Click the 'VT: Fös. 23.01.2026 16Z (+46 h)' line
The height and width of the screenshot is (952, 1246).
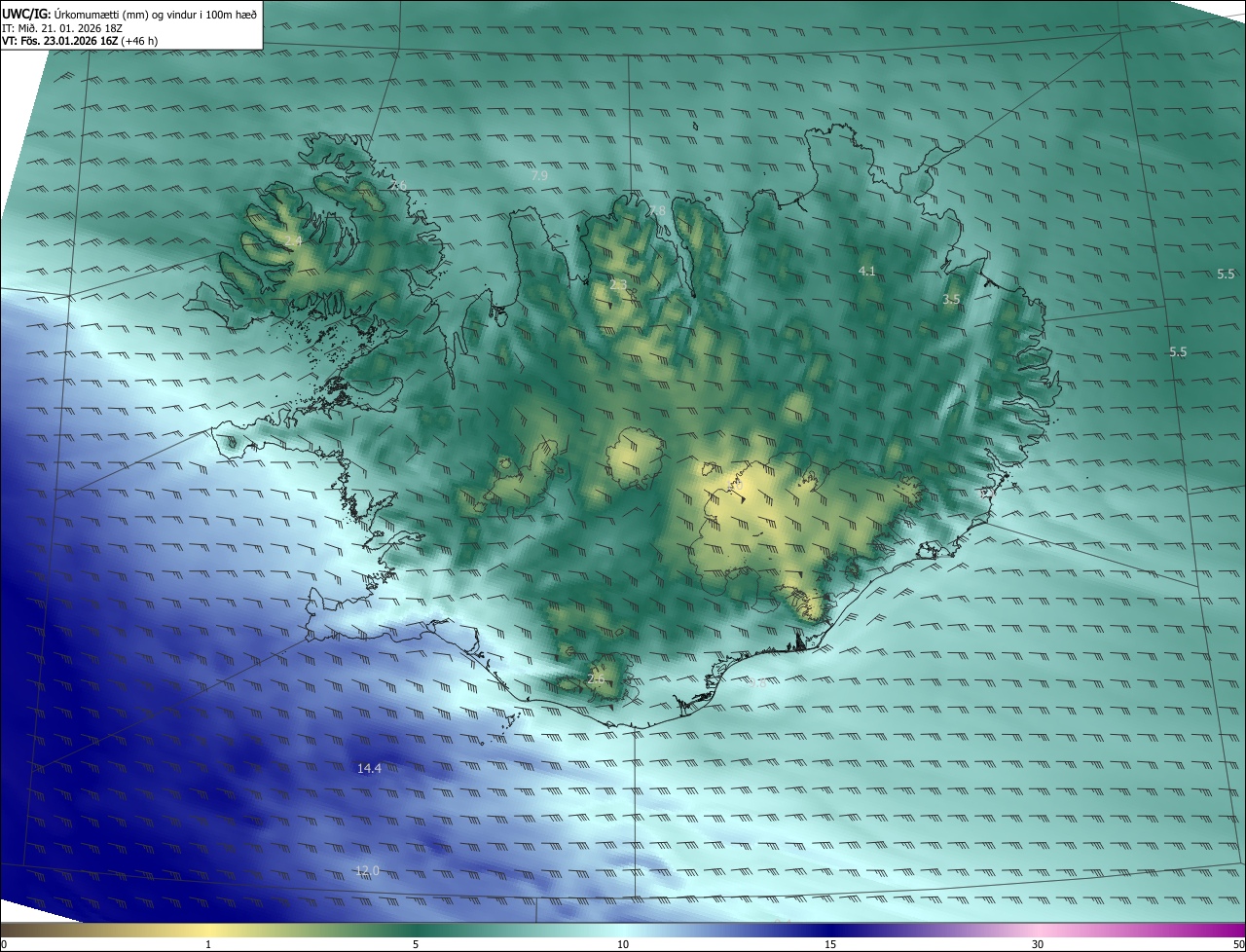point(80,41)
